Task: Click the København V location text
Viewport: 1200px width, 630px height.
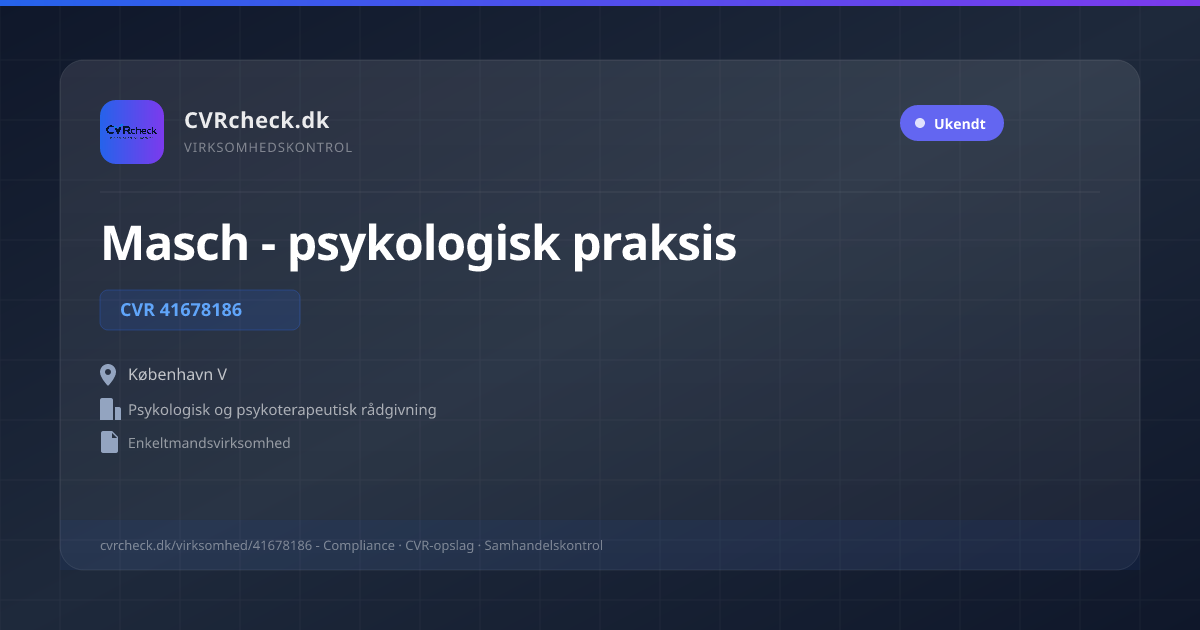Action: 177,375
